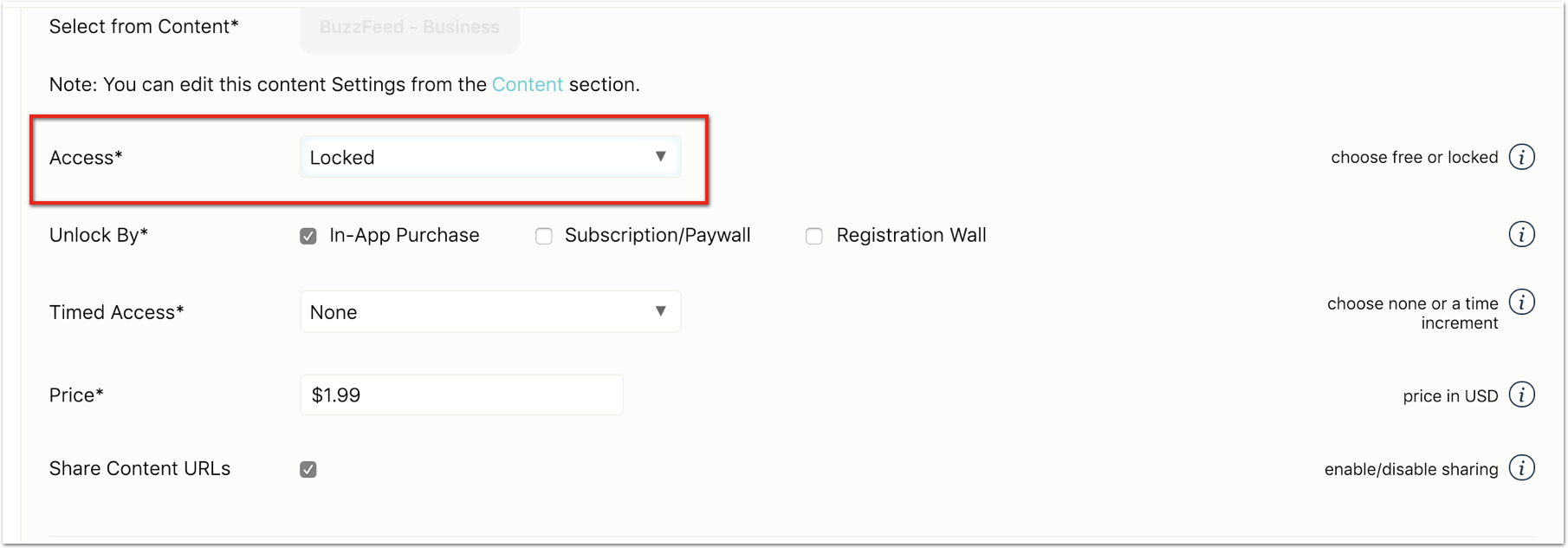Click the Share Content URLs label
Viewport: 1568px width, 548px height.
point(139,468)
